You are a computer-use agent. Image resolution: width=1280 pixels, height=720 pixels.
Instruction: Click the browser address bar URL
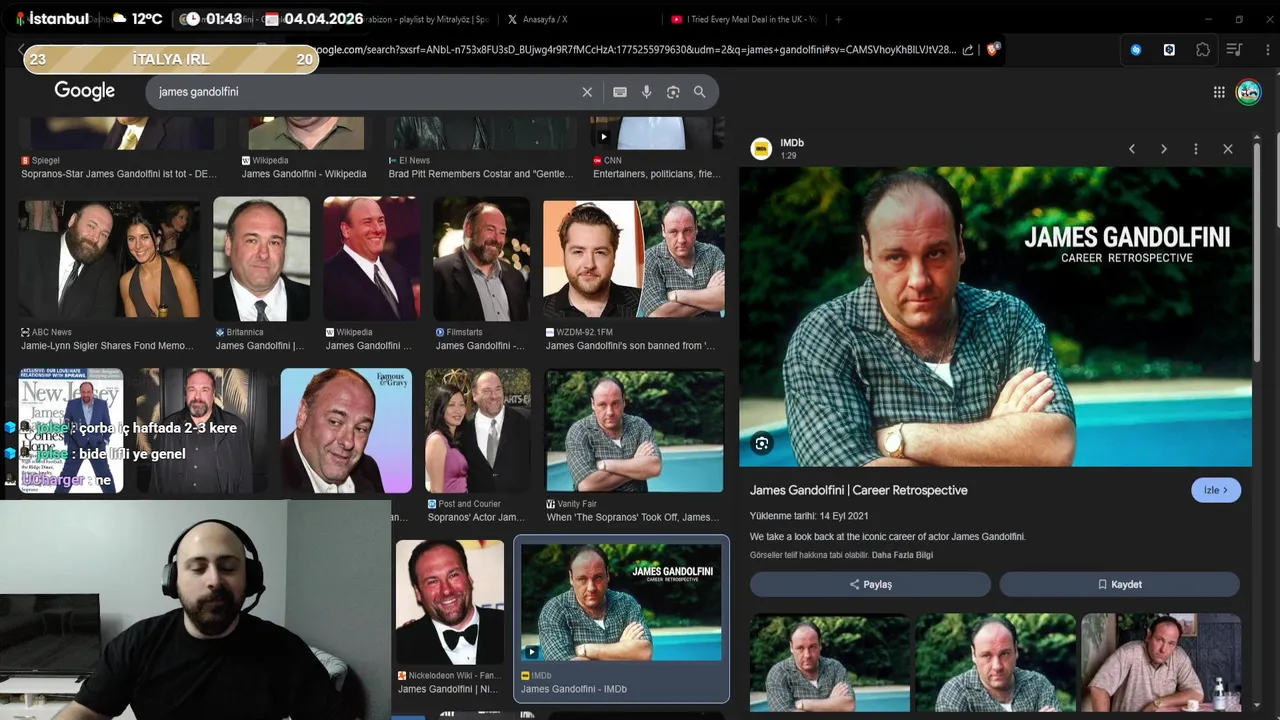[635, 49]
